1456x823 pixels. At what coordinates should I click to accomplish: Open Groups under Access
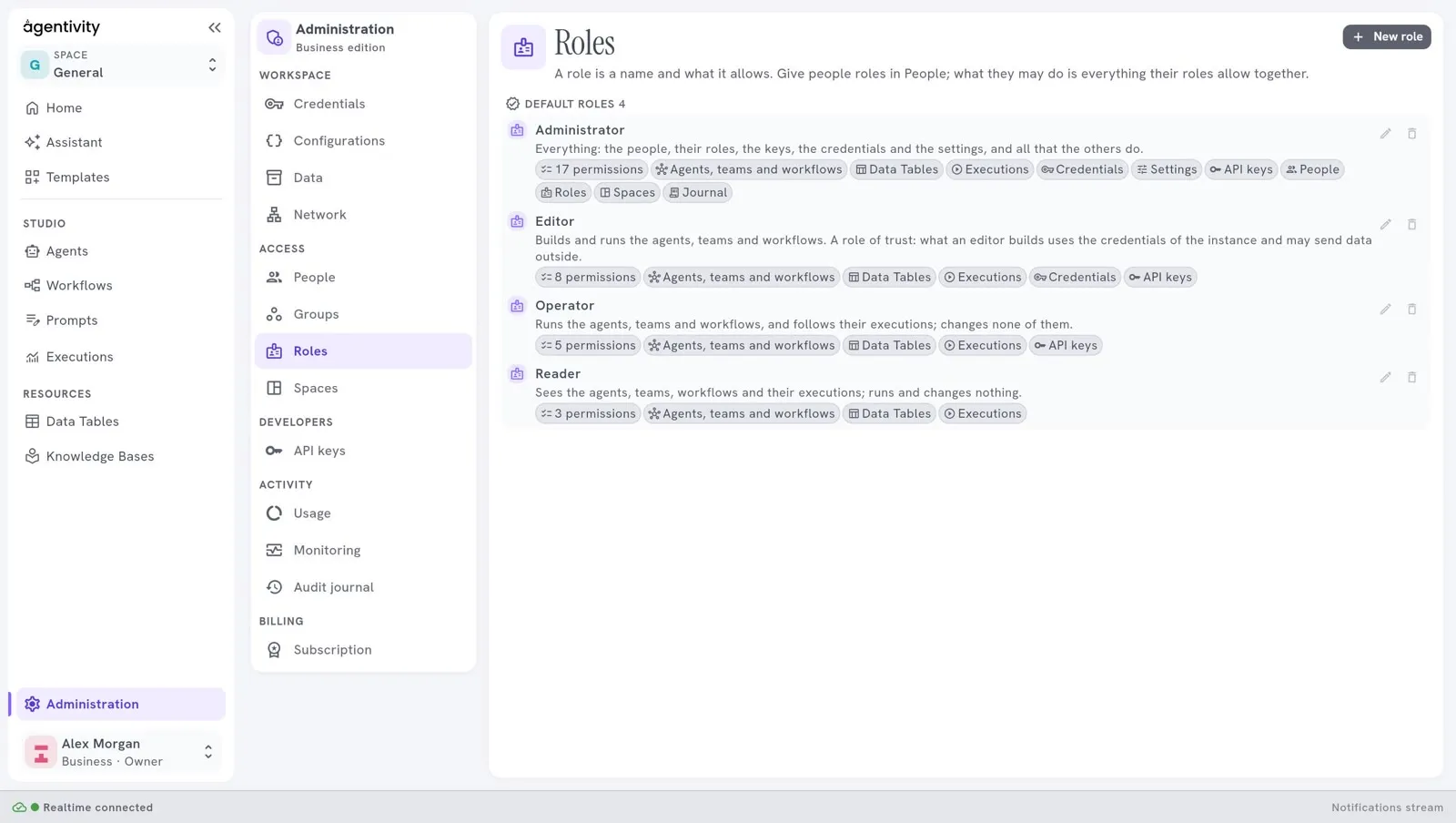pos(363,314)
